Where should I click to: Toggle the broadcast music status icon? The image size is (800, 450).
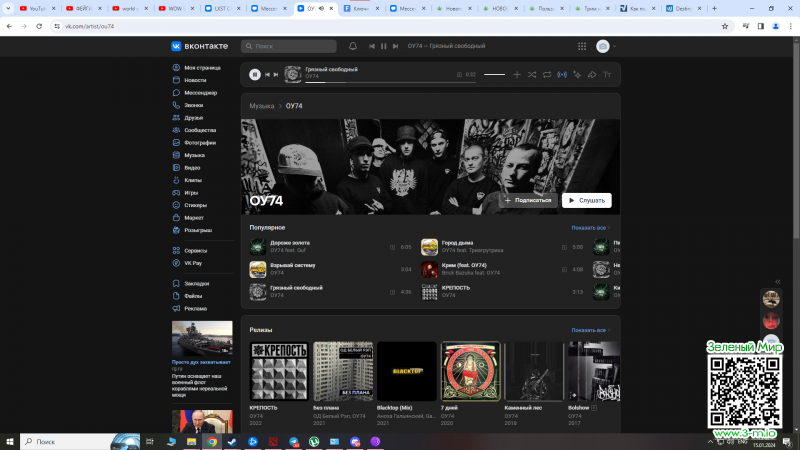point(562,74)
